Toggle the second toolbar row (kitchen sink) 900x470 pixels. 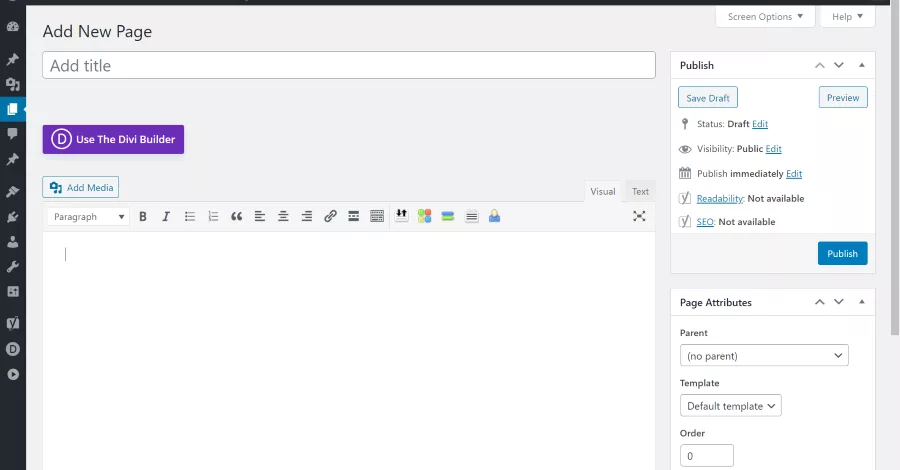point(377,216)
